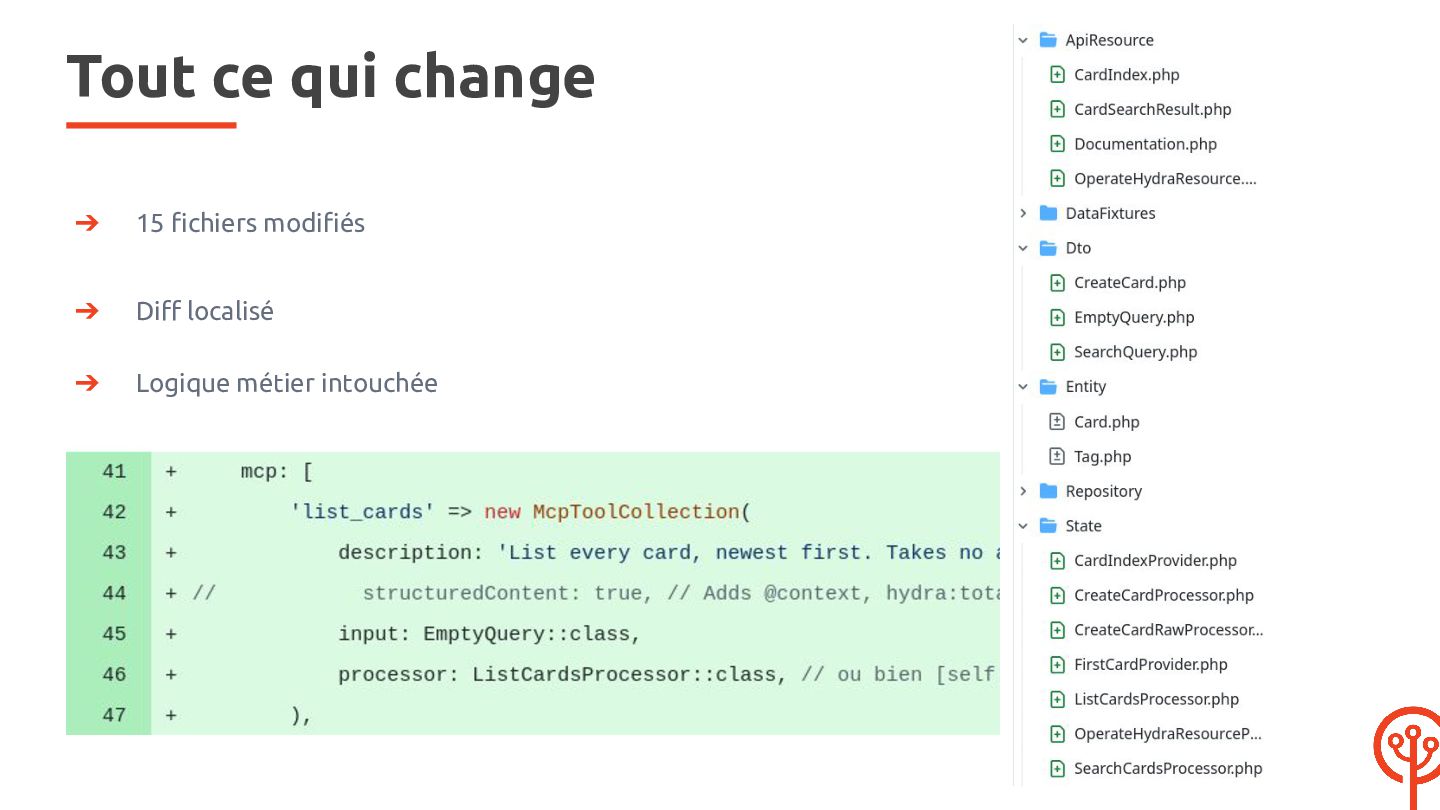The height and width of the screenshot is (810, 1440).
Task: Click the DataFixtures folder icon
Action: (1048, 213)
